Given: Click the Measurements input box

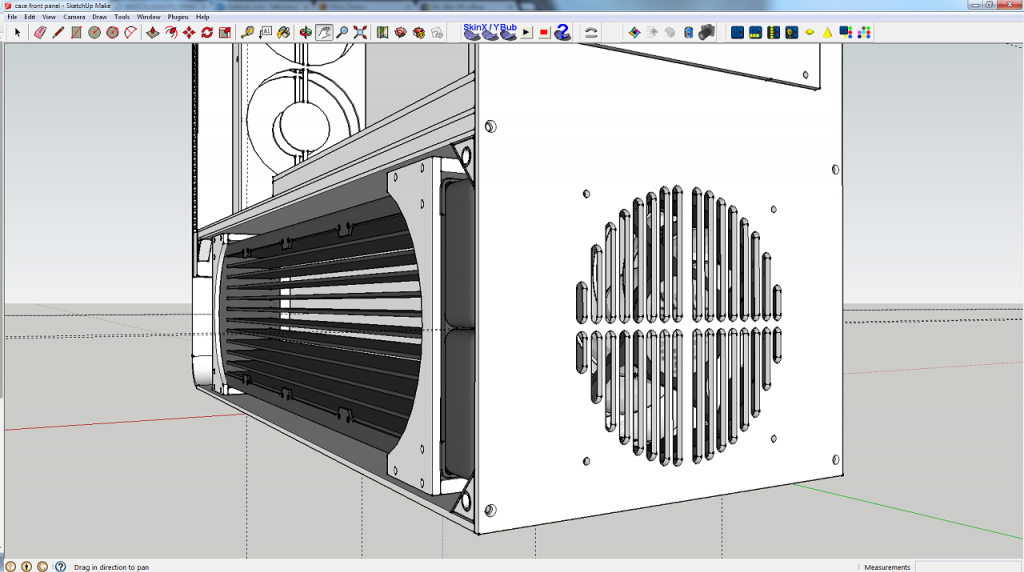Looking at the screenshot, I should (x=966, y=566).
